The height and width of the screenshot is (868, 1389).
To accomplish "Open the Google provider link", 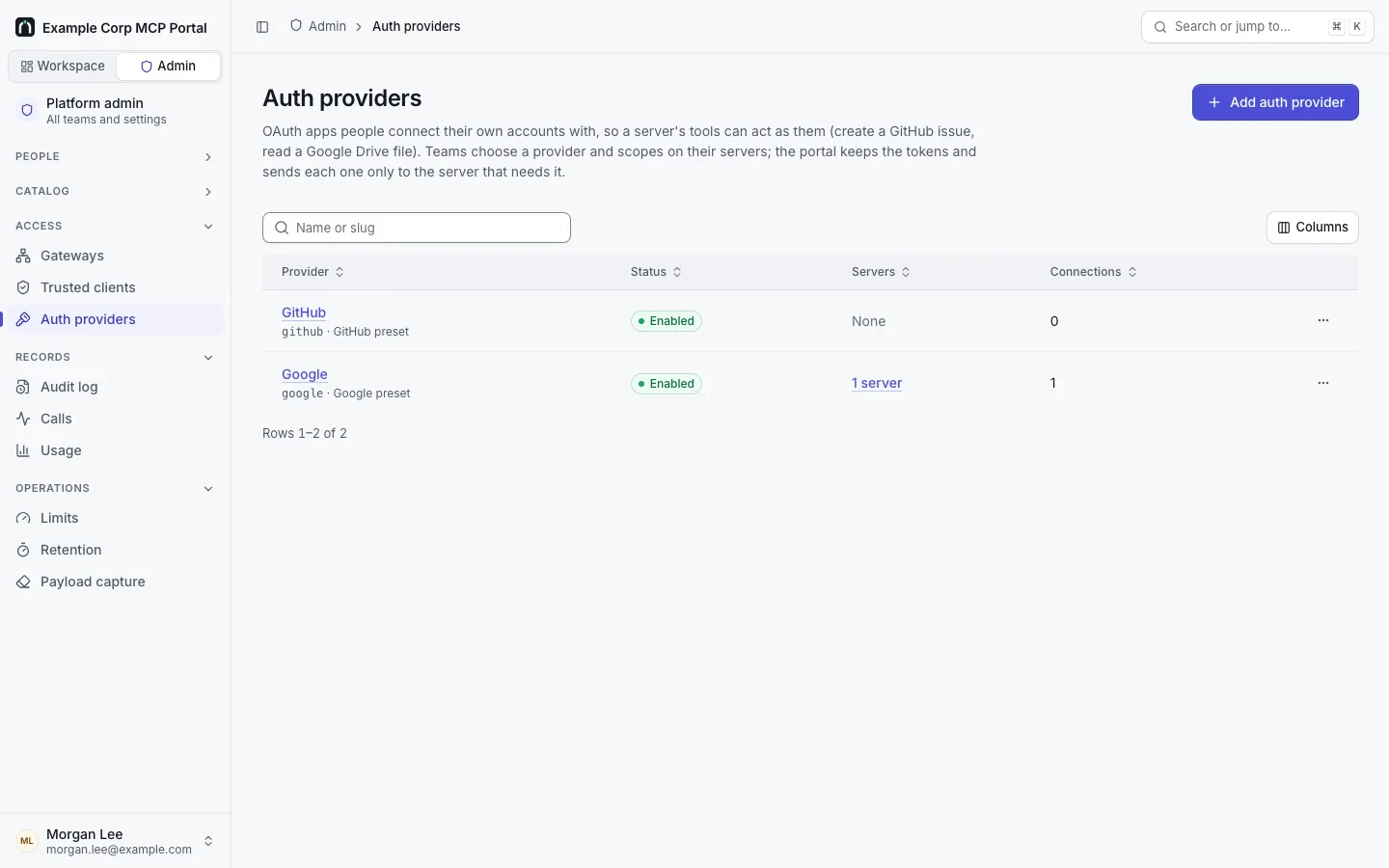I will click(x=305, y=374).
